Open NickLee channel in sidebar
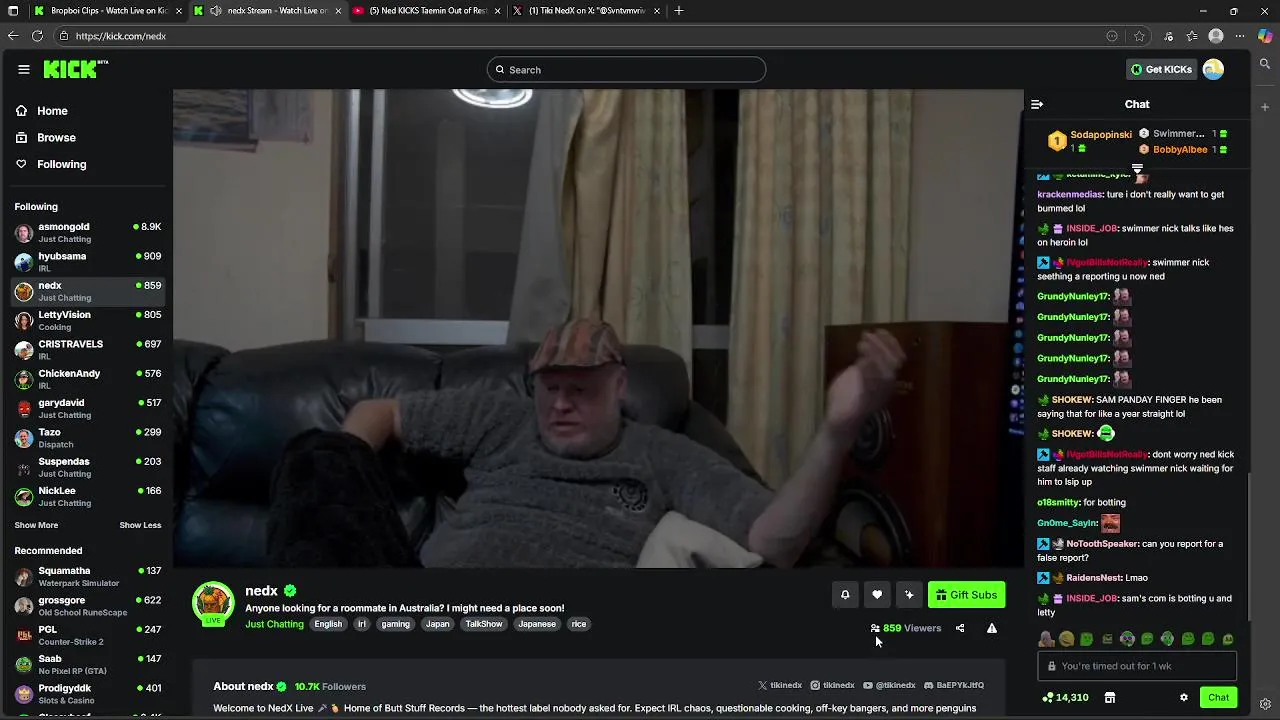 coord(88,496)
